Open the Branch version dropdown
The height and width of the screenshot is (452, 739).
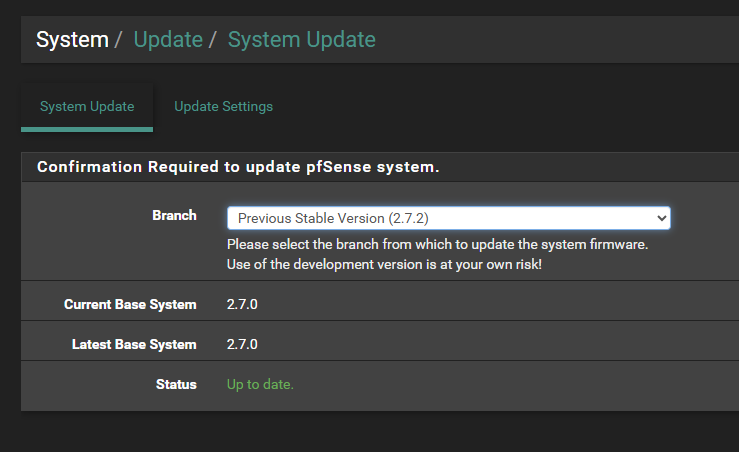point(448,218)
